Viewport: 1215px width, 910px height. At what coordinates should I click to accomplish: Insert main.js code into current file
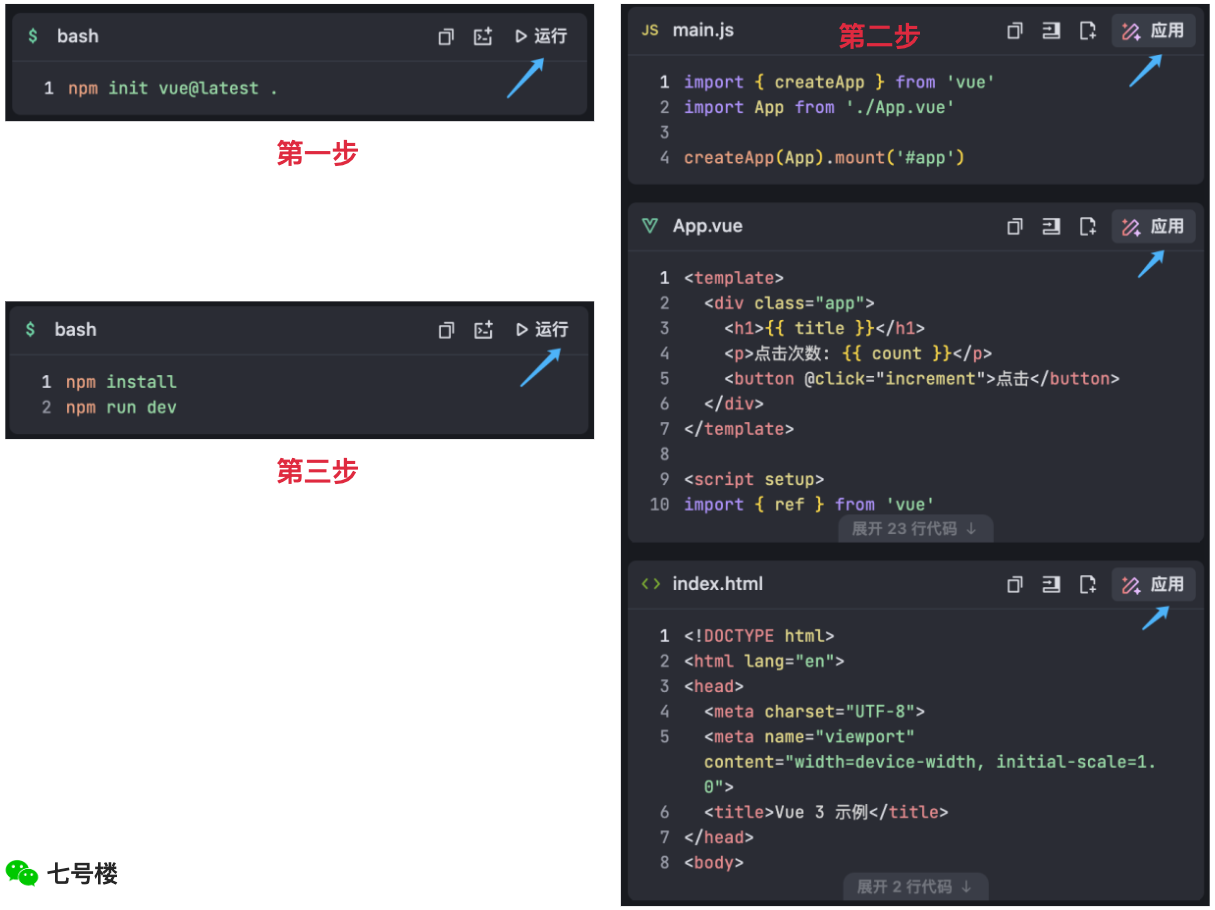(x=1051, y=30)
